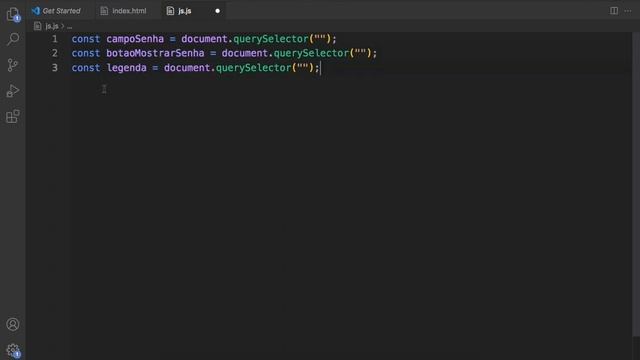Click js.js in the breadcrumb
The width and height of the screenshot is (640, 360).
tap(51, 26)
